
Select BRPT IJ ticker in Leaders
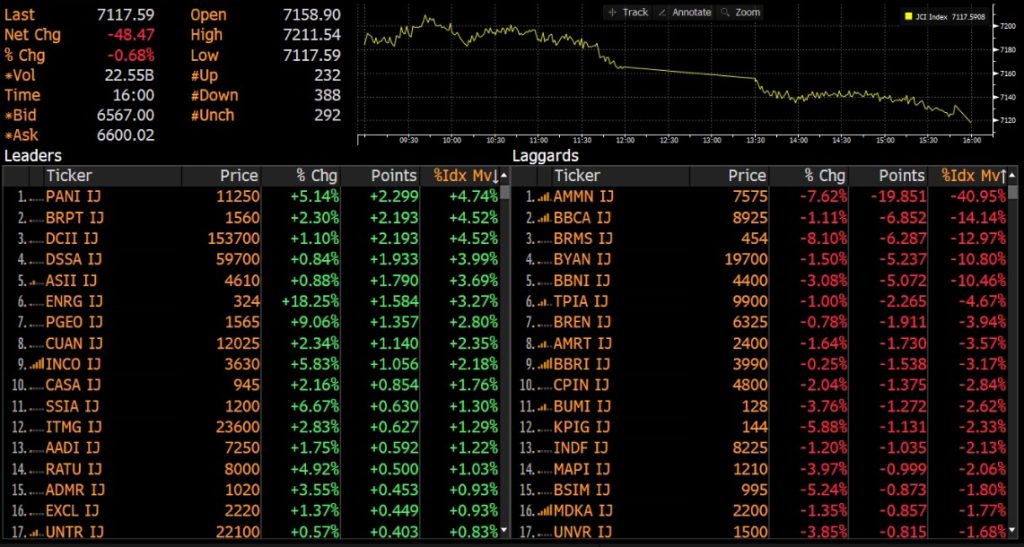click(x=73, y=217)
